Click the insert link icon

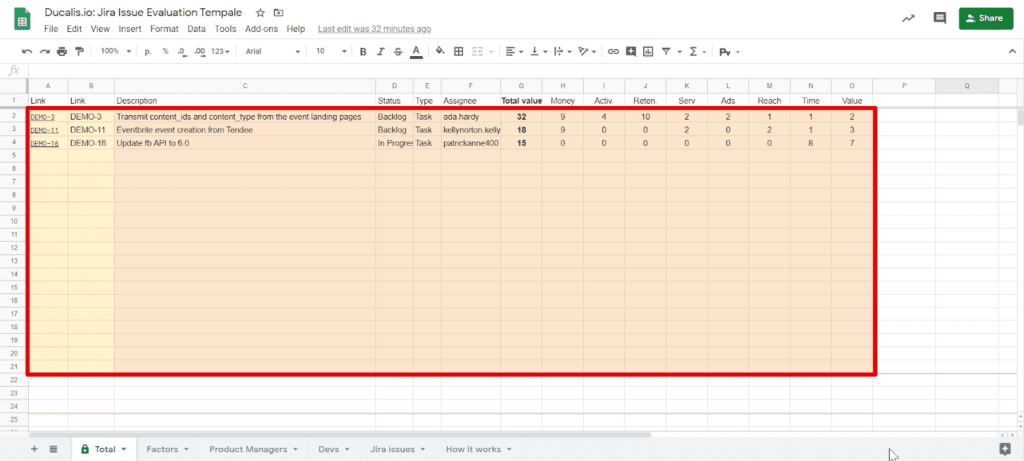click(613, 51)
